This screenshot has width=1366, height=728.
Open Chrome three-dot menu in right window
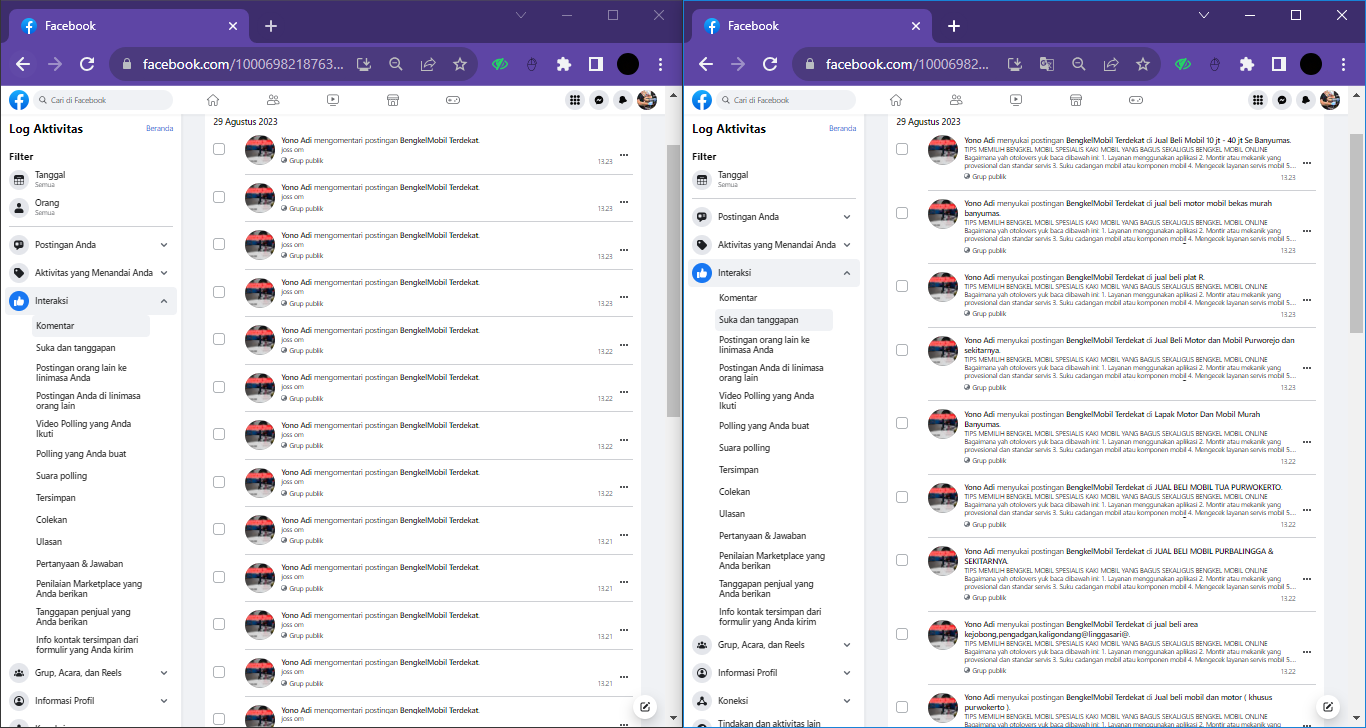pos(1344,64)
